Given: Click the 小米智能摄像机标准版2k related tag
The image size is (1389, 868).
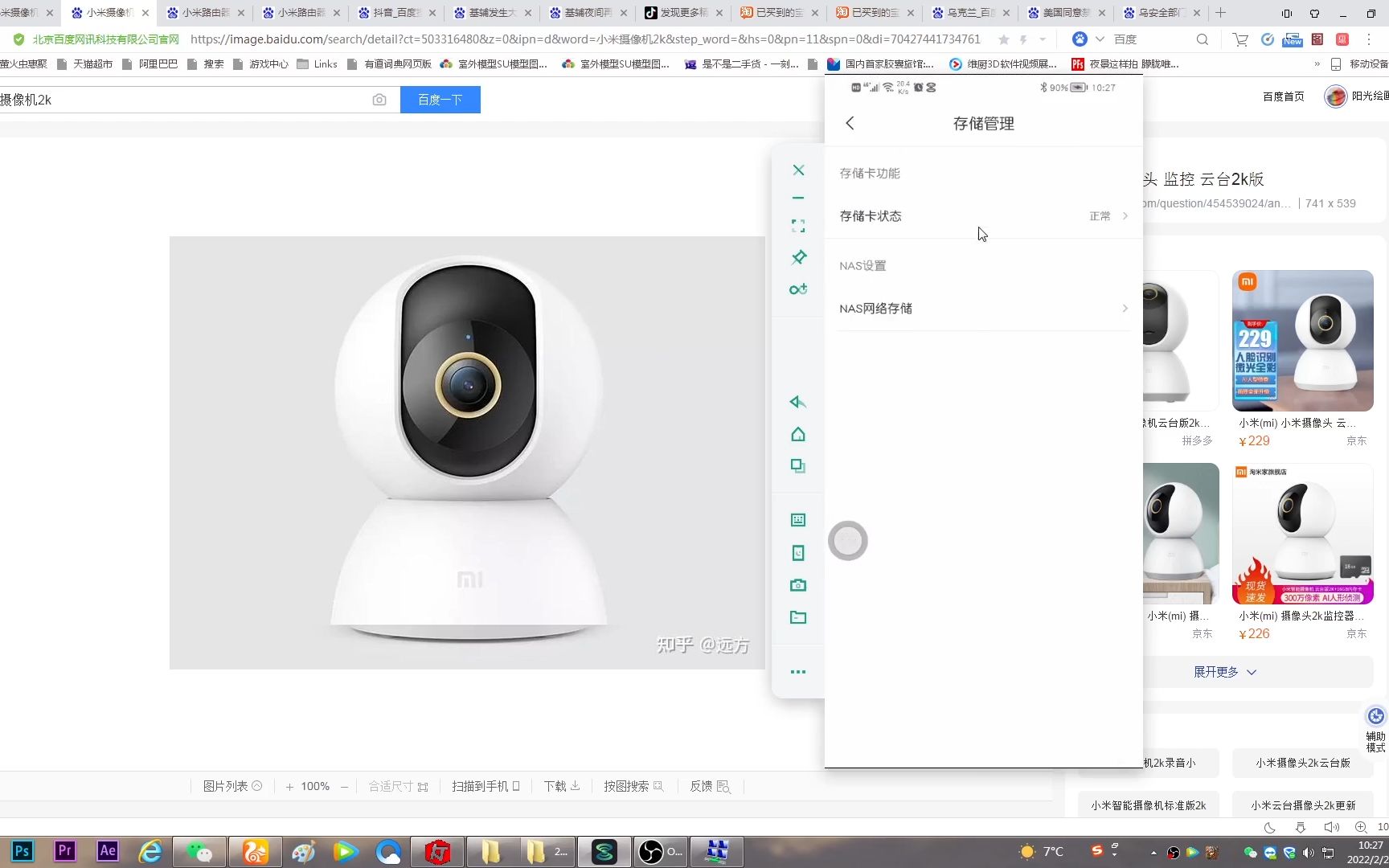Looking at the screenshot, I should point(1149,805).
